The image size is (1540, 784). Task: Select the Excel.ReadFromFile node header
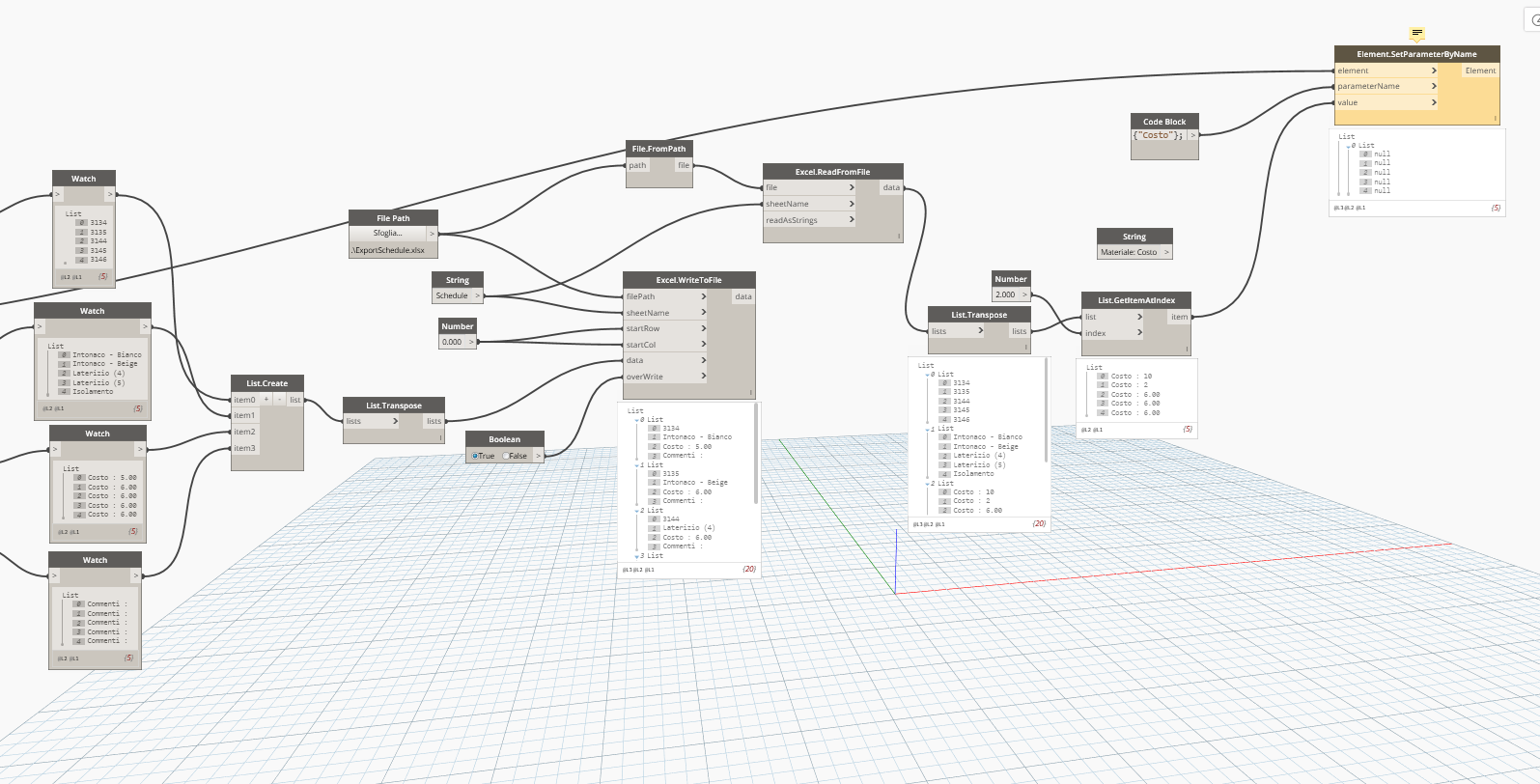(x=833, y=172)
